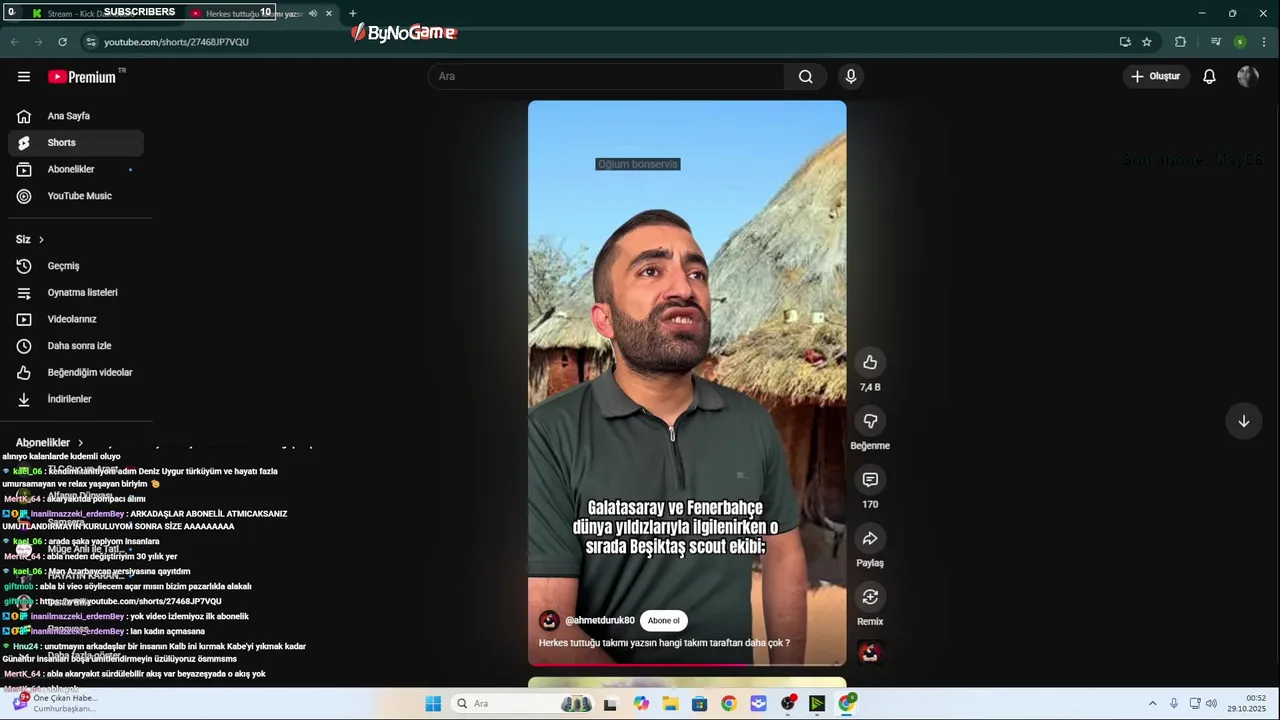Screen dimensions: 1280x720
Task: Click the address bar URL
Action: click(176, 42)
